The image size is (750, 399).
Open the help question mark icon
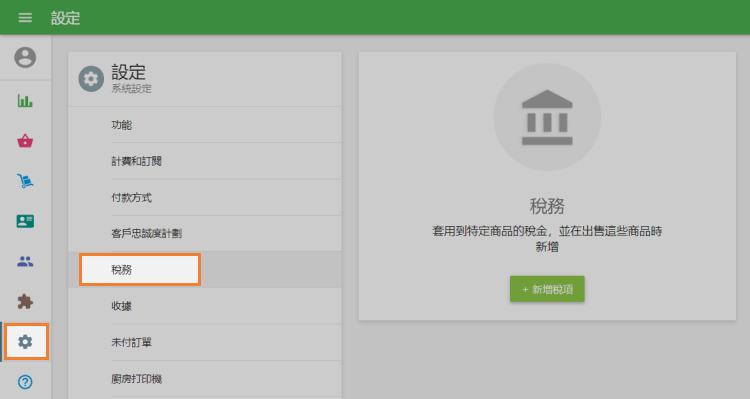pos(25,382)
